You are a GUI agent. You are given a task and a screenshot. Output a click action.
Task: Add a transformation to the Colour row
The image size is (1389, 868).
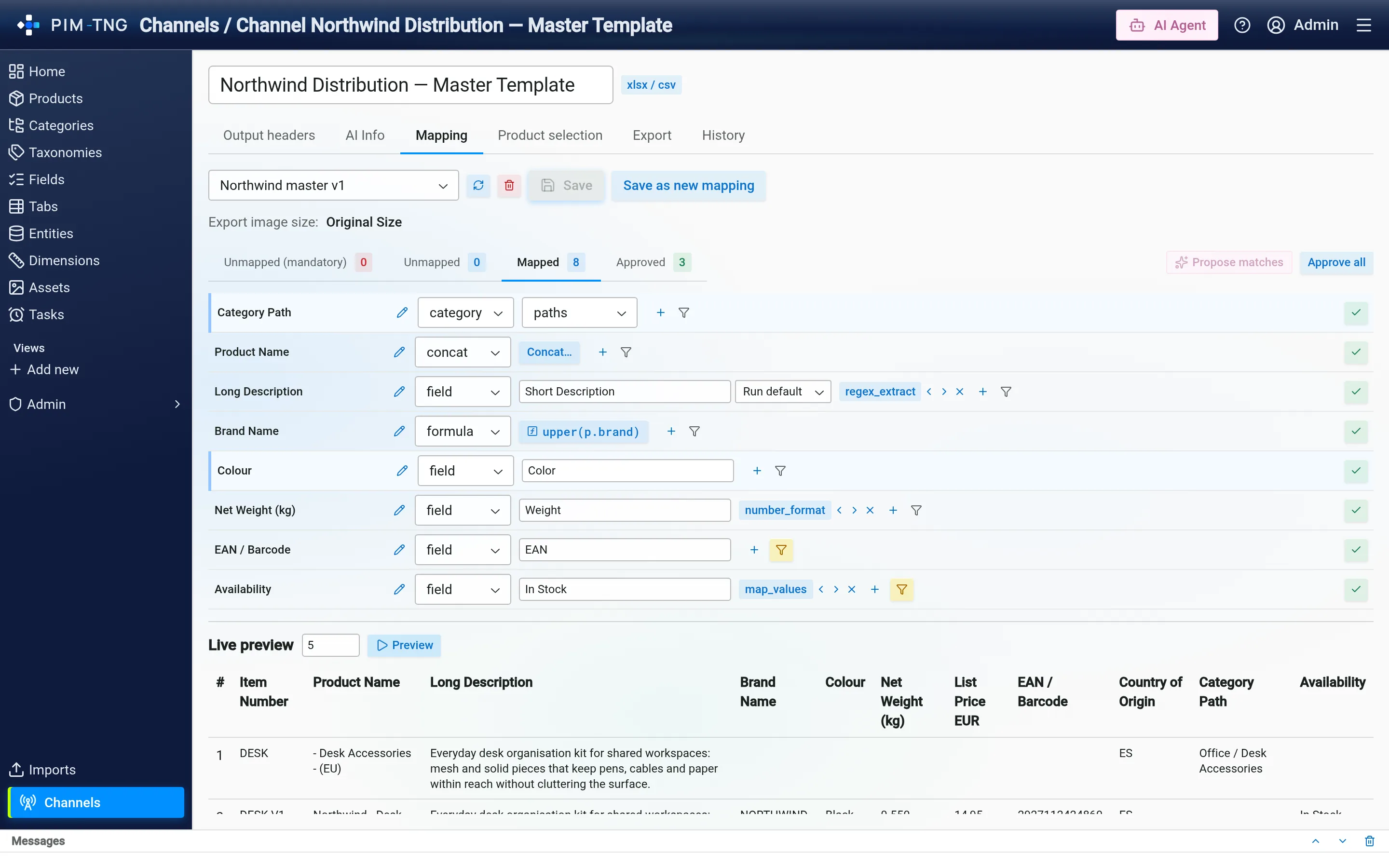(x=757, y=471)
